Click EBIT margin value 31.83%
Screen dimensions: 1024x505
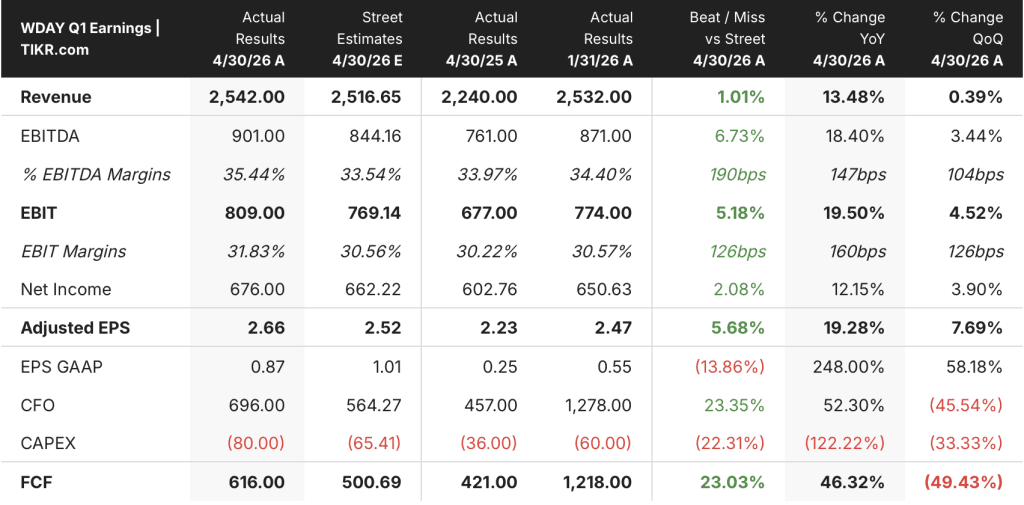pyautogui.click(x=257, y=252)
